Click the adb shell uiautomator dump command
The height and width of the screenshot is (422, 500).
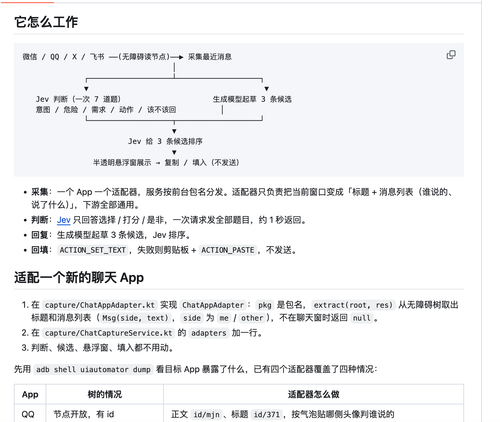[93, 369]
